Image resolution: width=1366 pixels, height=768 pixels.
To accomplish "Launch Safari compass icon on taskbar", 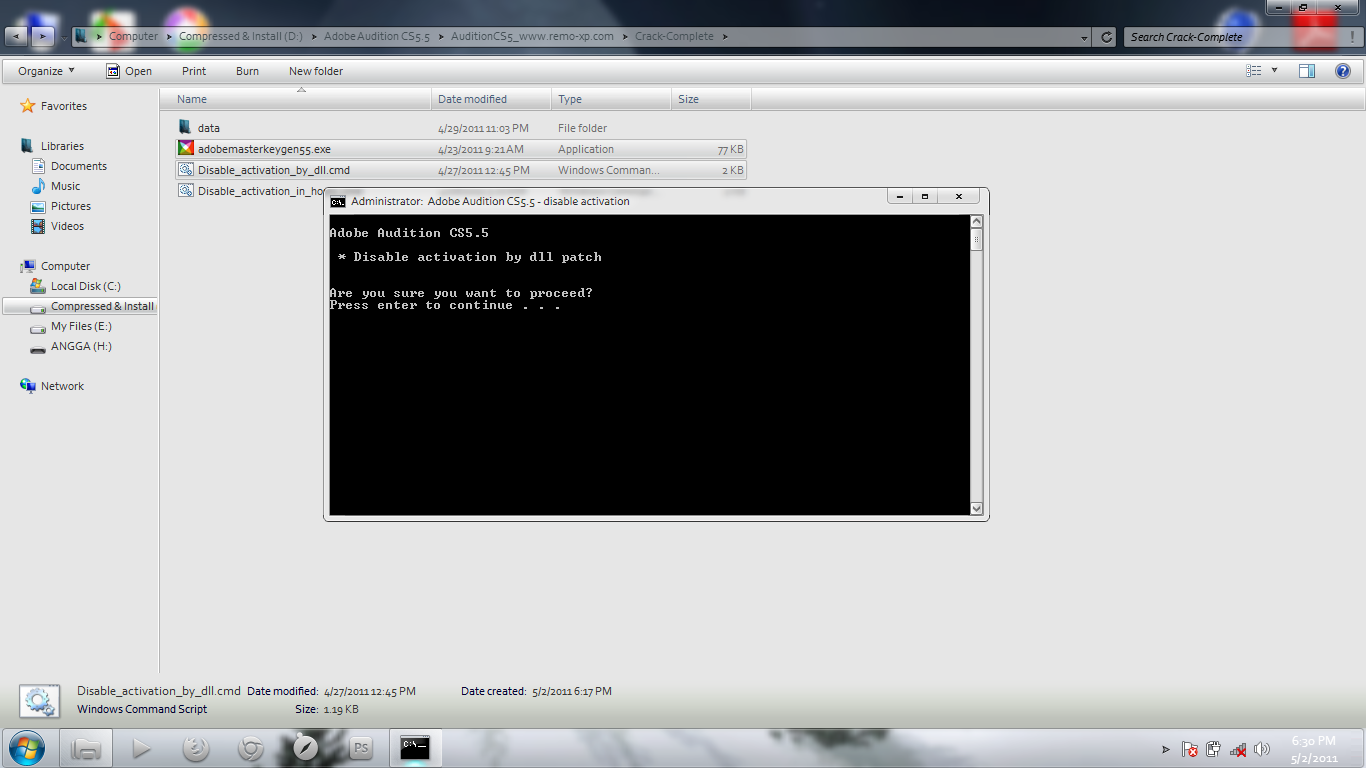I will (305, 748).
